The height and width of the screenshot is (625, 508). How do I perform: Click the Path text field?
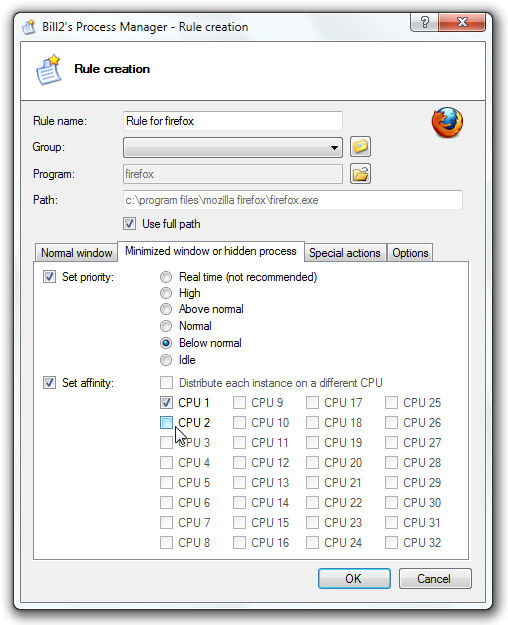pos(293,200)
